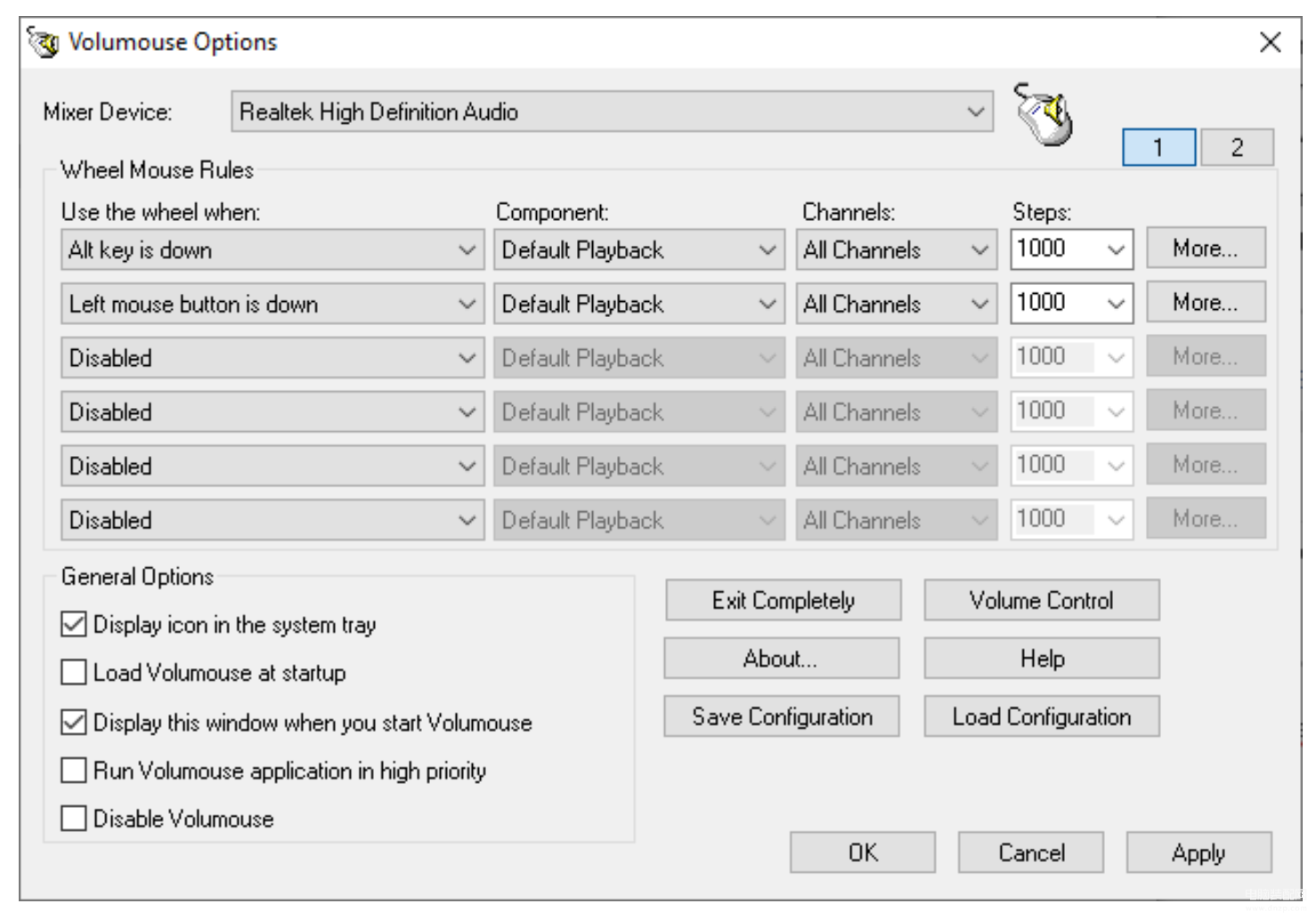Open fifth rule's Disabled condition dropdown
1316x920 pixels.
click(272, 466)
